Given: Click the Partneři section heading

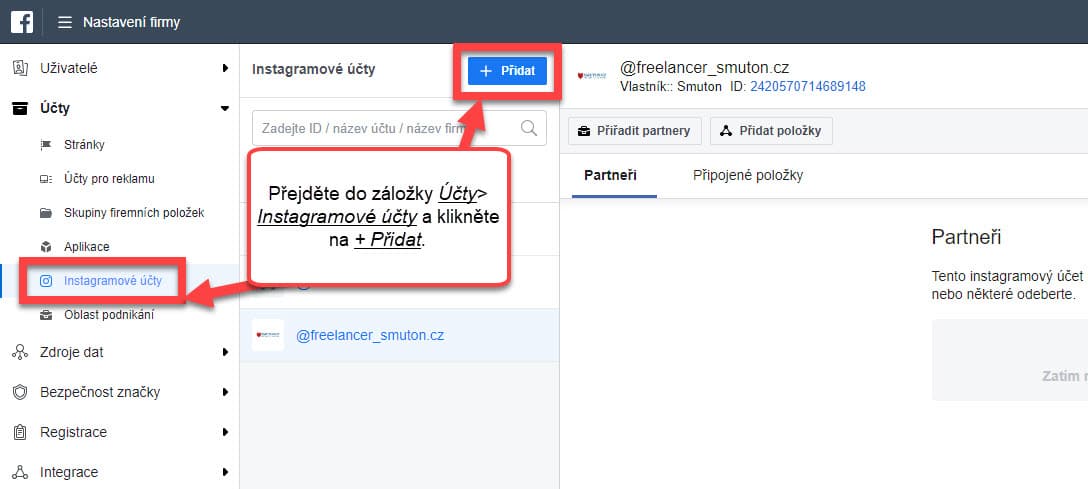Looking at the screenshot, I should [966, 237].
